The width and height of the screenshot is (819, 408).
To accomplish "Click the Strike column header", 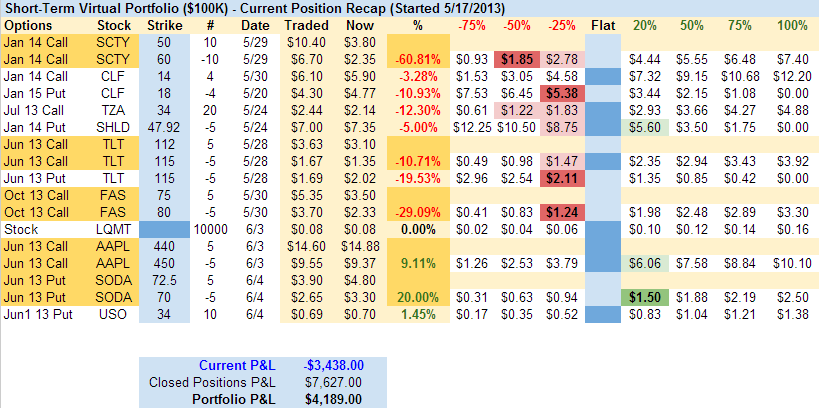I will click(164, 24).
